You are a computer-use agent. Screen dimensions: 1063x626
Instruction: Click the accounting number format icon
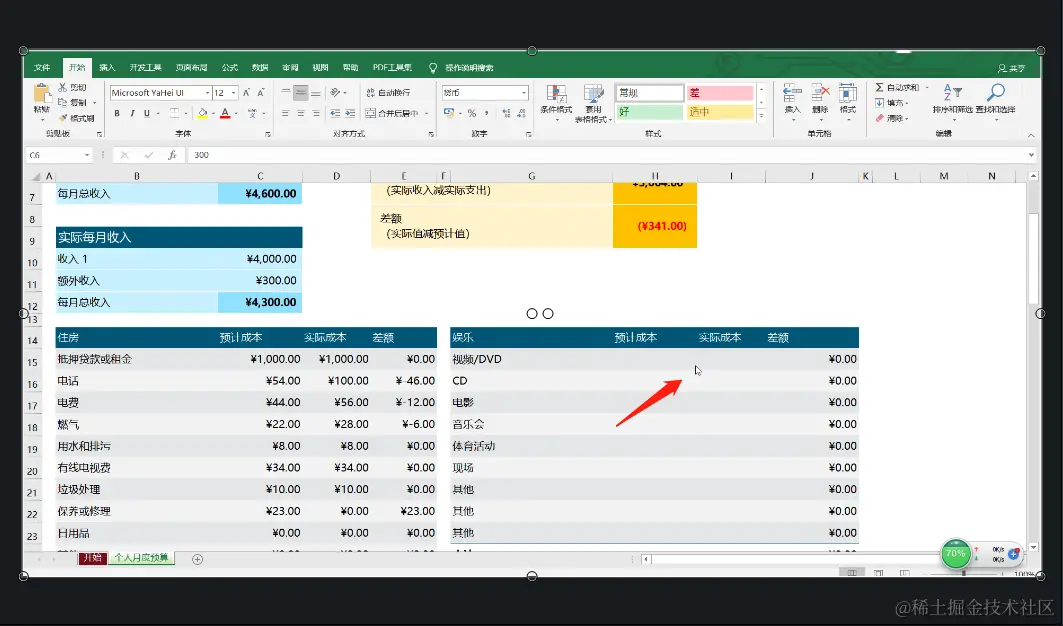pyautogui.click(x=449, y=113)
